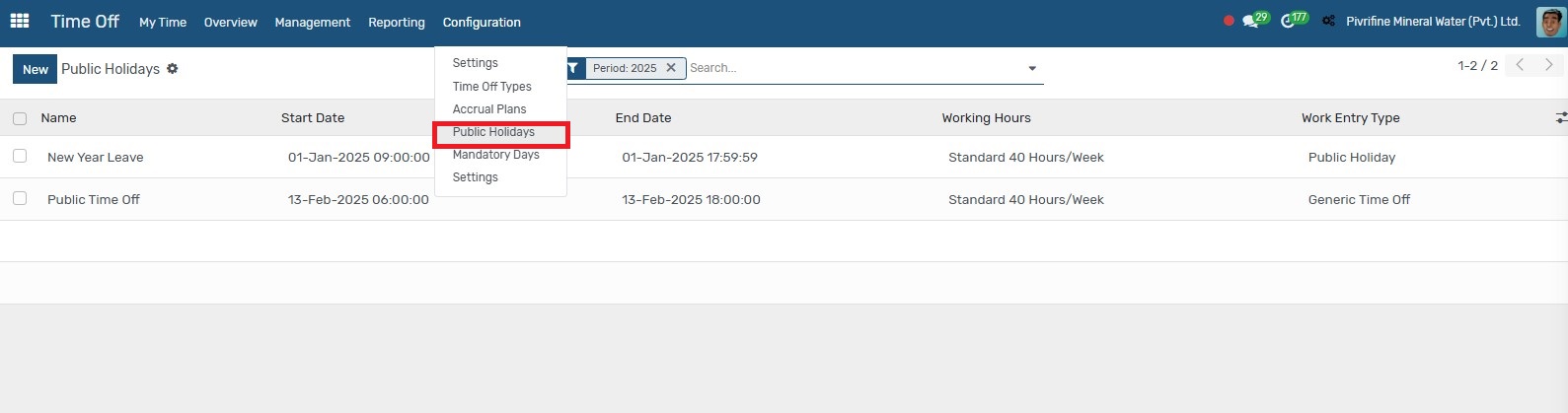Image resolution: width=1568 pixels, height=413 pixels.
Task: Open the Reporting menu
Action: pyautogui.click(x=397, y=22)
